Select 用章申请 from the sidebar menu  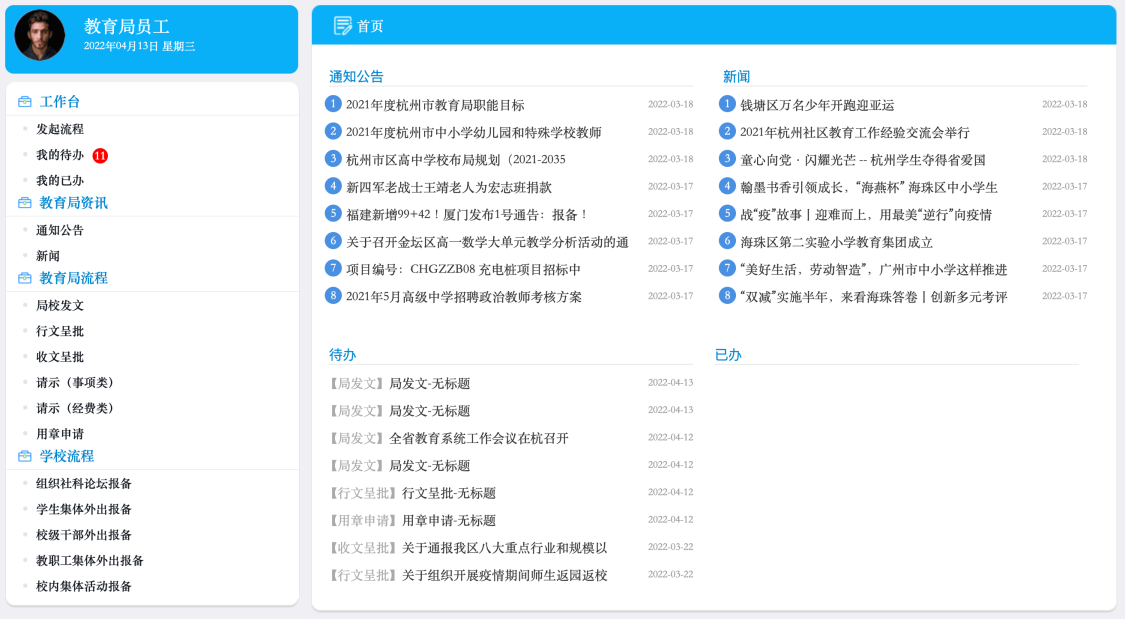60,434
